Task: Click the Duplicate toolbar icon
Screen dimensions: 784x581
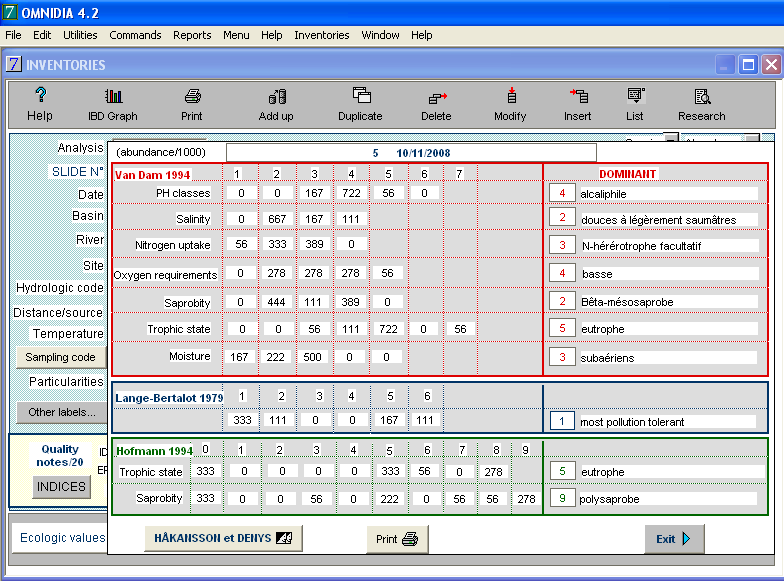Action: [x=362, y=94]
